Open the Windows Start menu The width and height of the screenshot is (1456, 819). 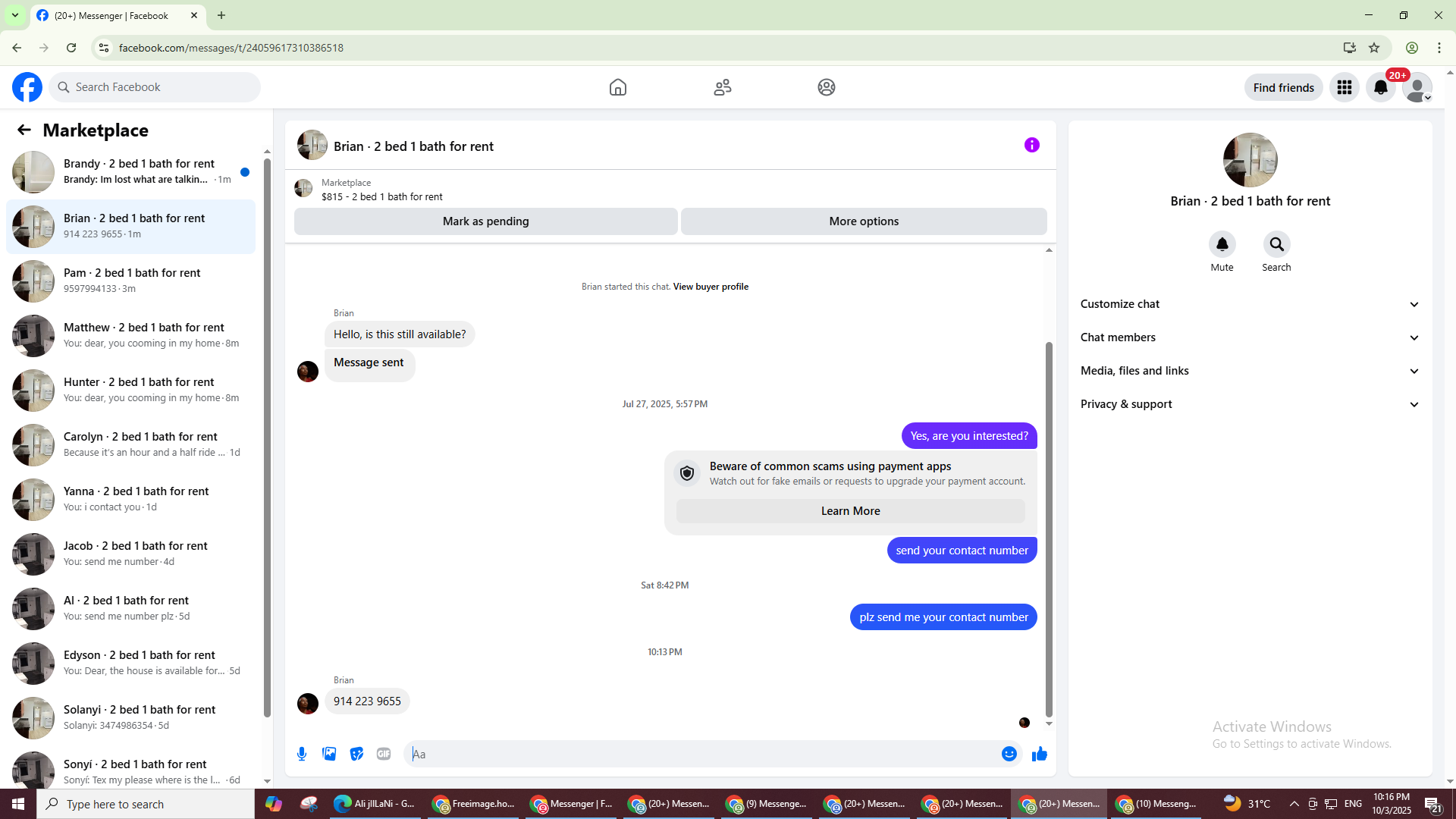pos(18,804)
